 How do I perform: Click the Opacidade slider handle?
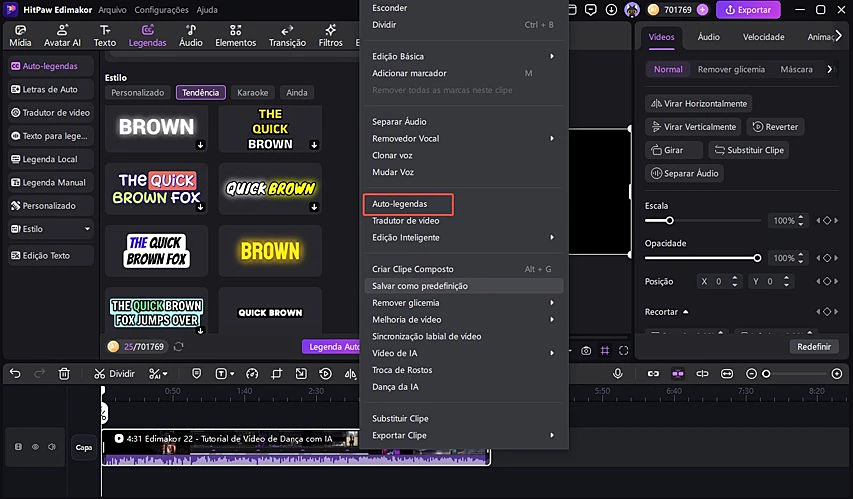[x=757, y=258]
